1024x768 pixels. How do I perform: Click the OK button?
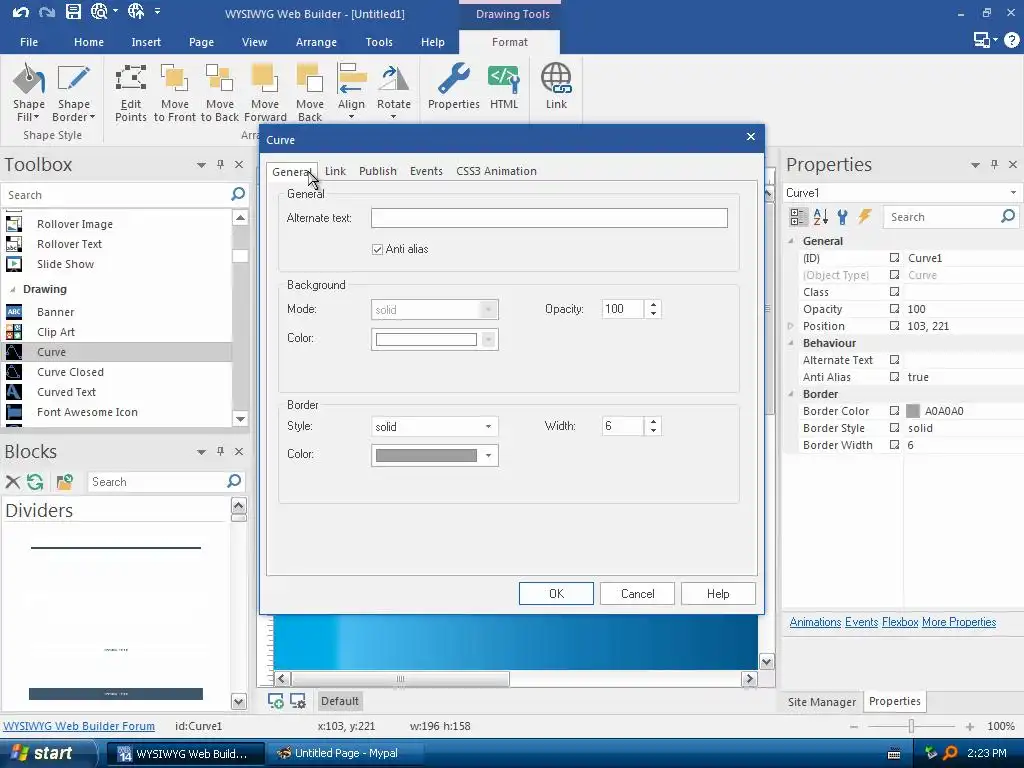tap(556, 594)
